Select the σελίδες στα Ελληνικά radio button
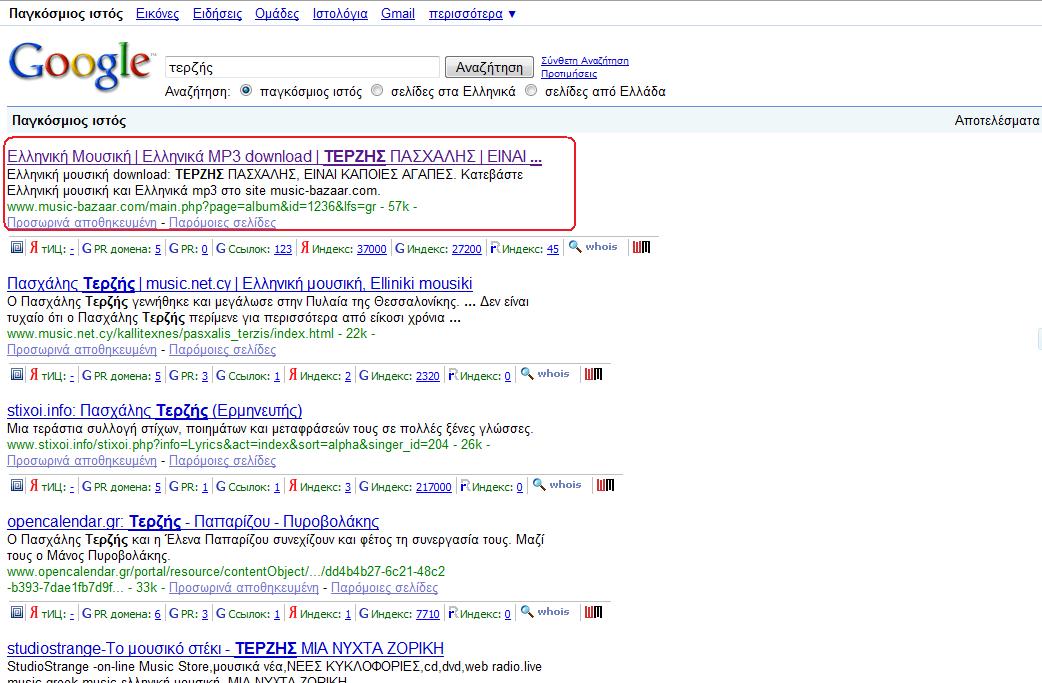The width and height of the screenshot is (1042, 683). tap(377, 90)
